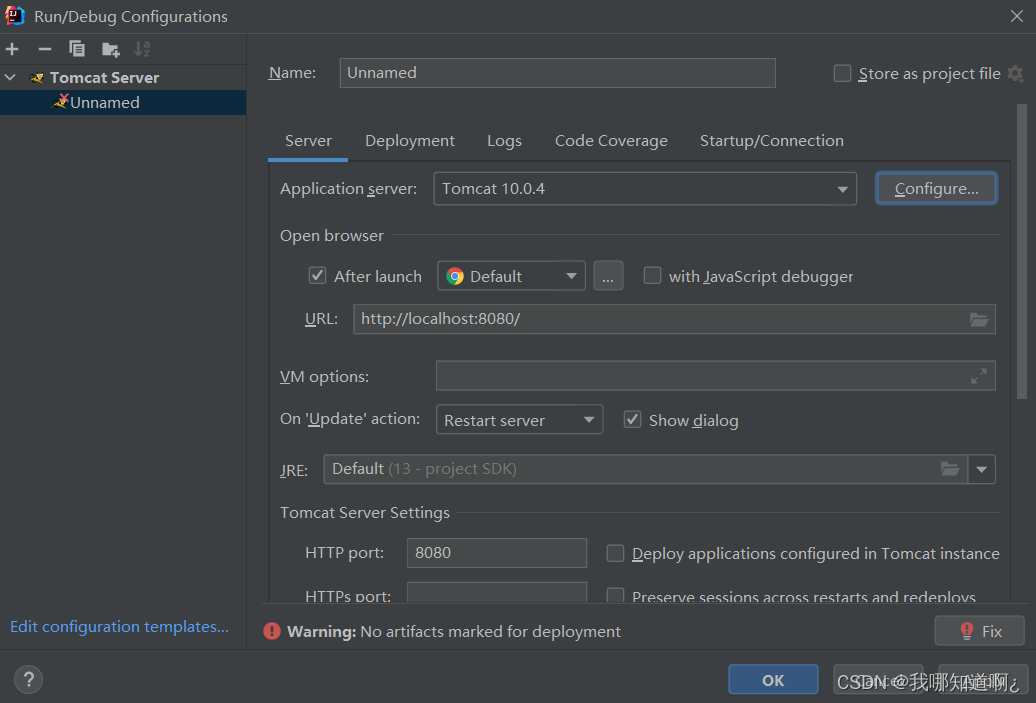Open Edit configuration templates link
The width and height of the screenshot is (1036, 703).
(x=120, y=626)
